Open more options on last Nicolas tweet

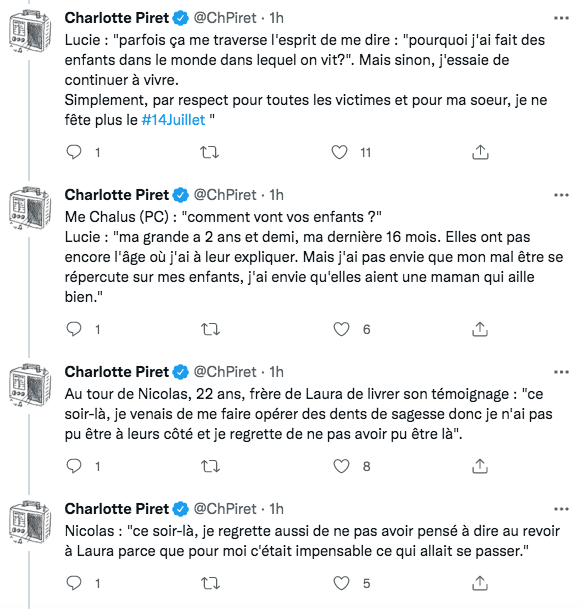[x=561, y=509]
